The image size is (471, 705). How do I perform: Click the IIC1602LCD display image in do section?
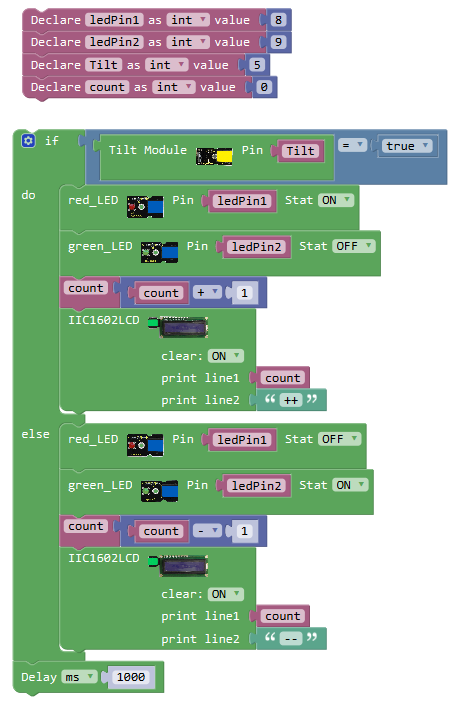(178, 327)
